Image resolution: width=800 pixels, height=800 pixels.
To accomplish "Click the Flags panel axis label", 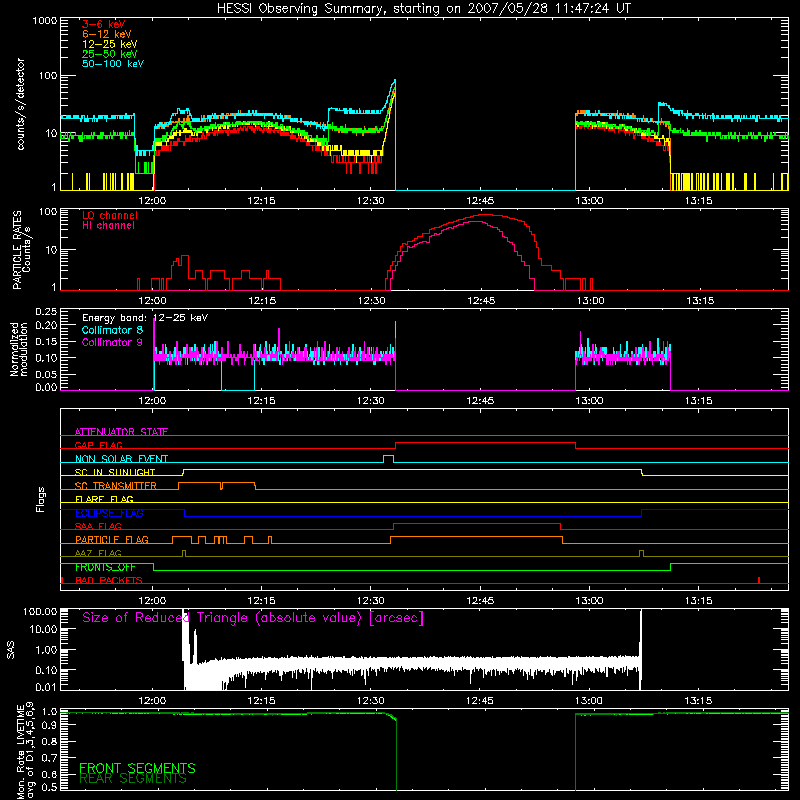I will tap(41, 499).
